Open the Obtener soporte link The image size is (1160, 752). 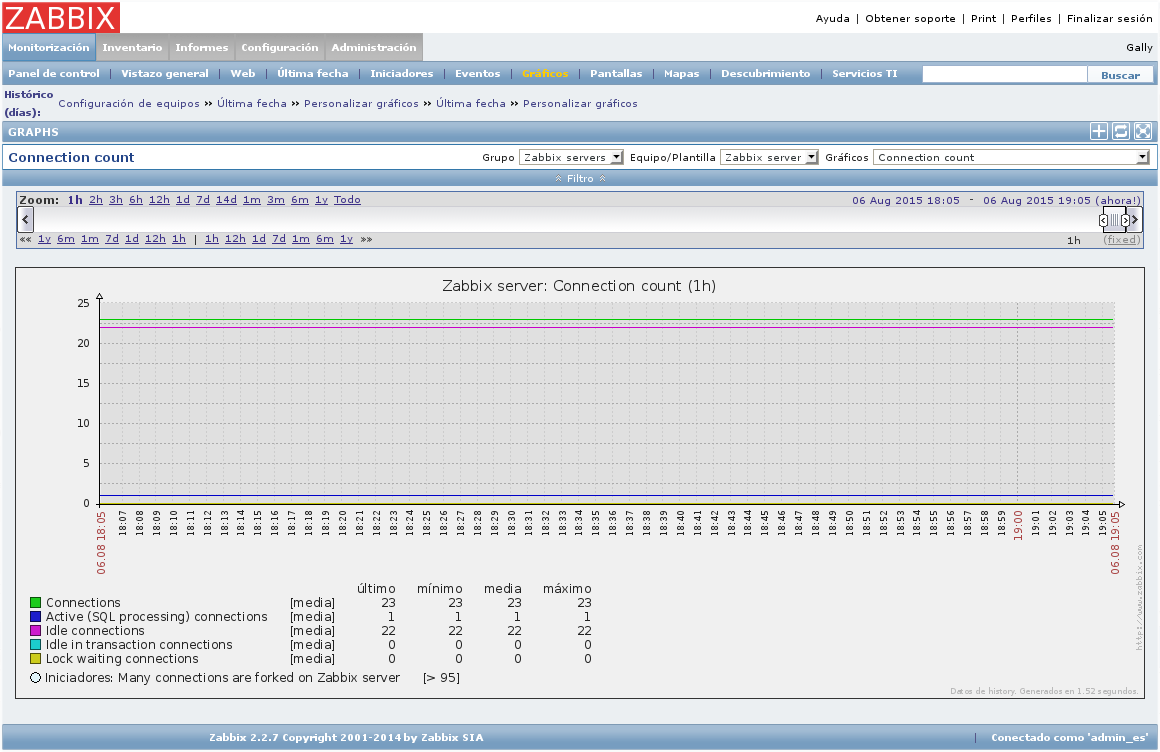click(x=910, y=19)
